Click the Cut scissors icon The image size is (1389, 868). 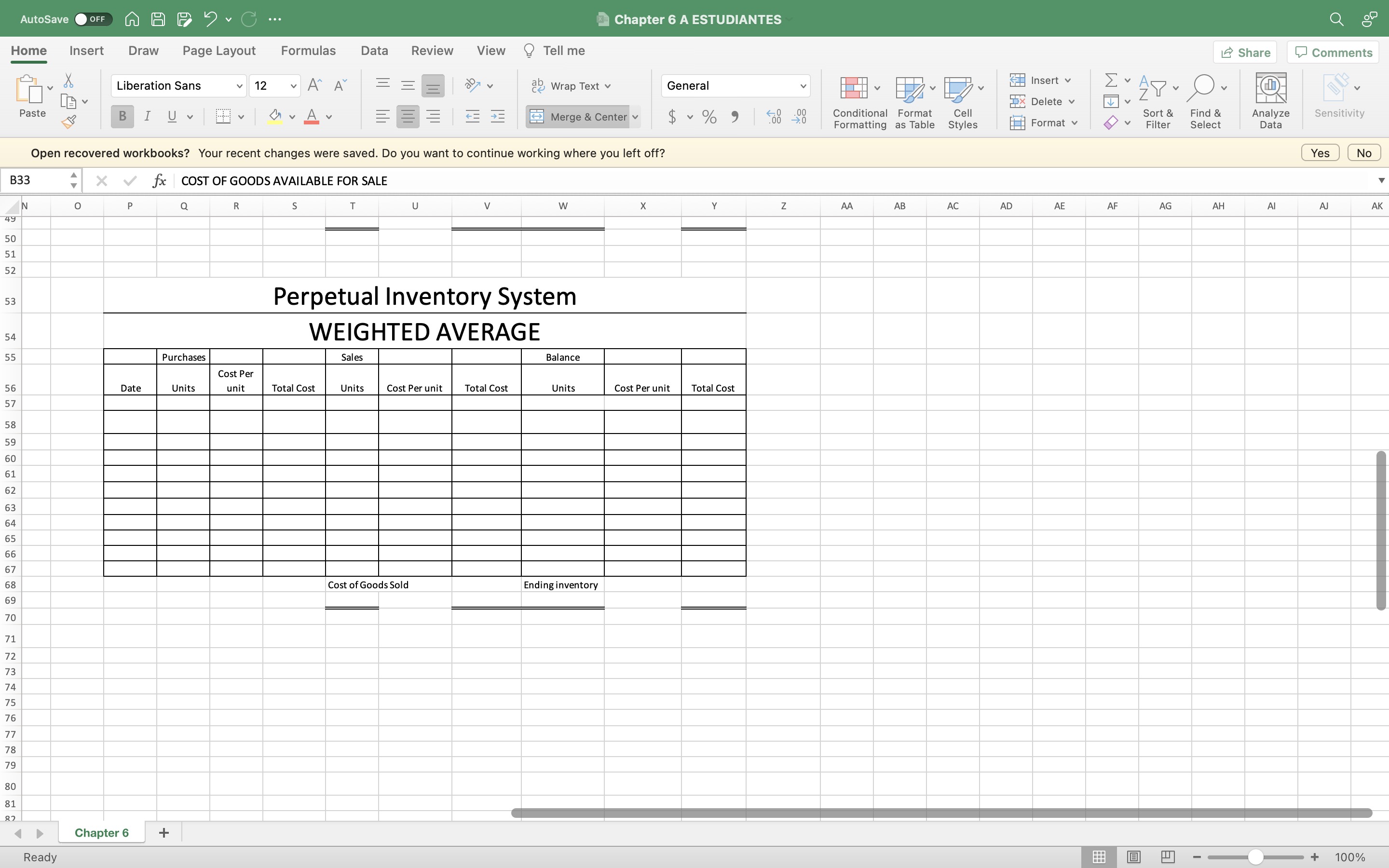pos(68,81)
